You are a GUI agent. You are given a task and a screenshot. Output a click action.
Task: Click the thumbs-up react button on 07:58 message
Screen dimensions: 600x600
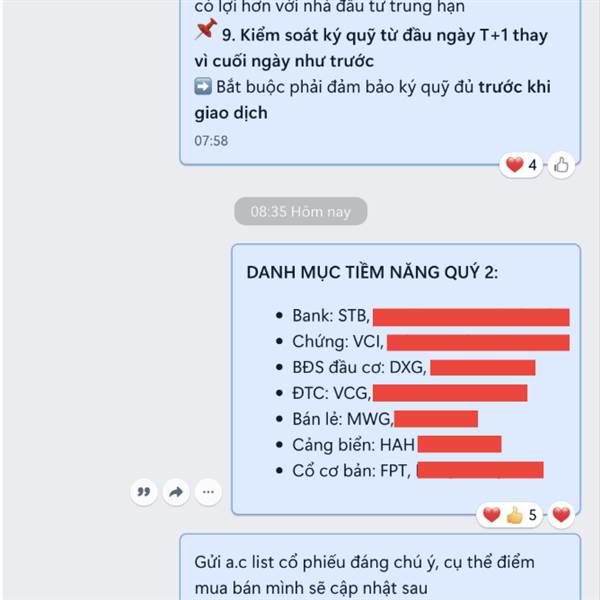click(561, 165)
